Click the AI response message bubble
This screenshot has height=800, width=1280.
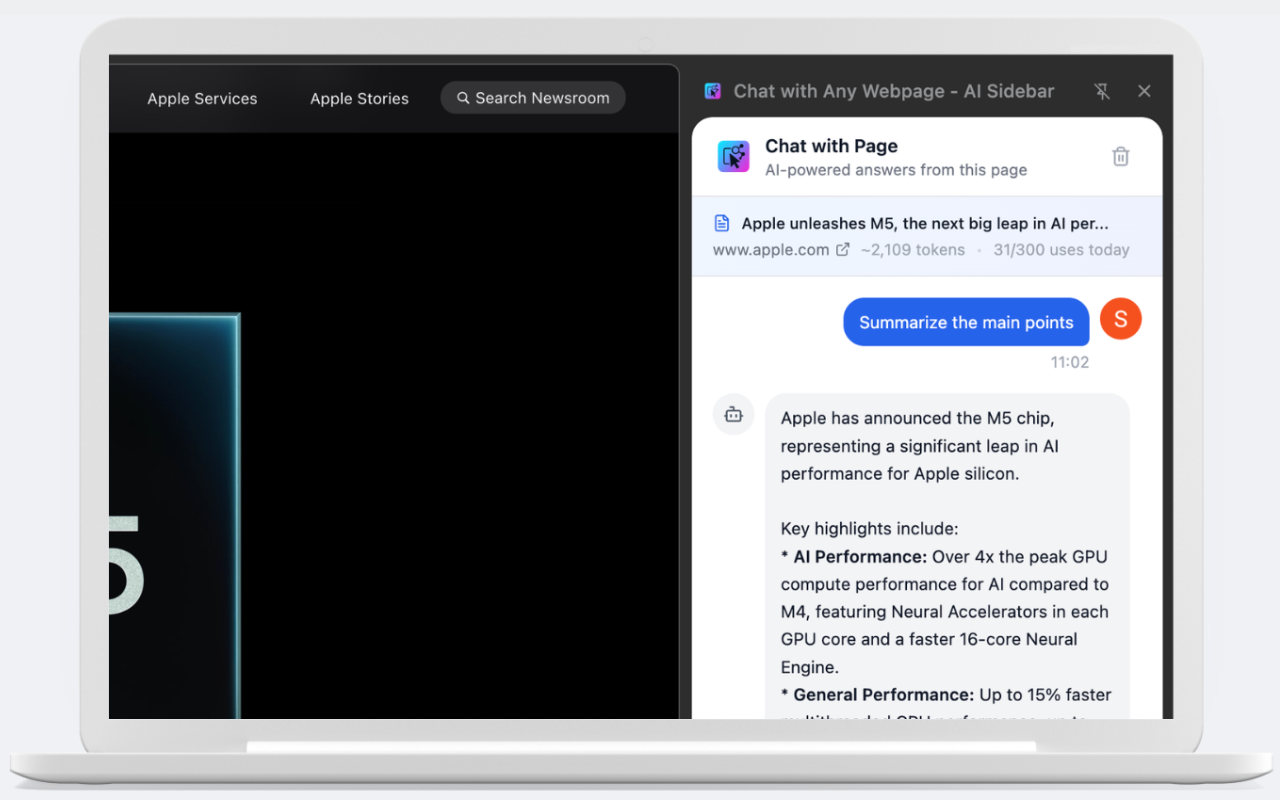point(946,550)
